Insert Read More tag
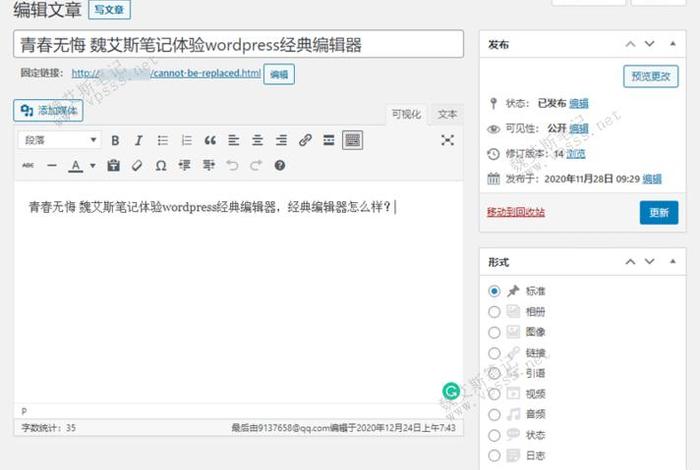The image size is (700, 470). pos(329,141)
